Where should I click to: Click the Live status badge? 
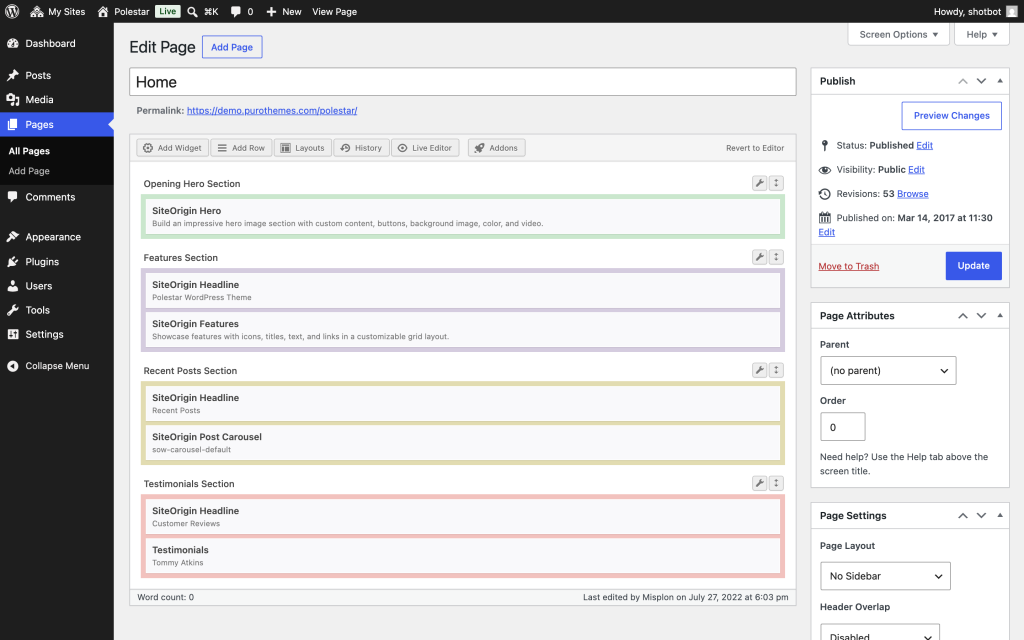[168, 11]
